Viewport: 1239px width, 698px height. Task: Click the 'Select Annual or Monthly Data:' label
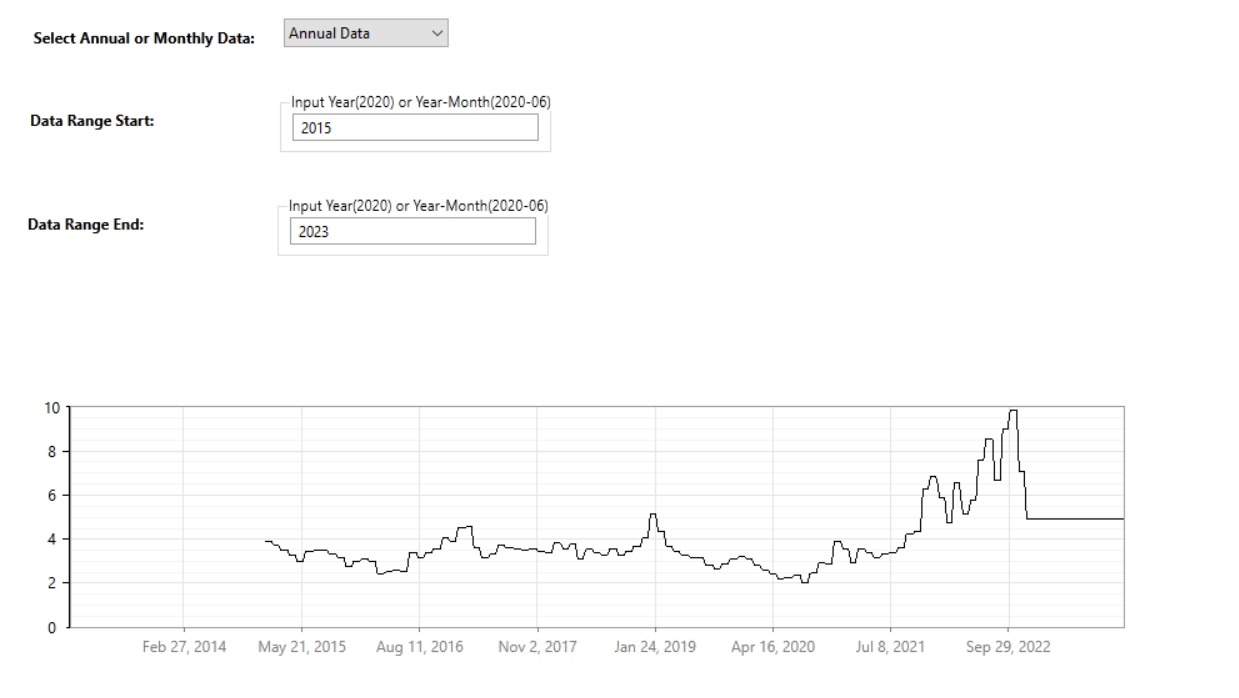pyautogui.click(x=144, y=39)
